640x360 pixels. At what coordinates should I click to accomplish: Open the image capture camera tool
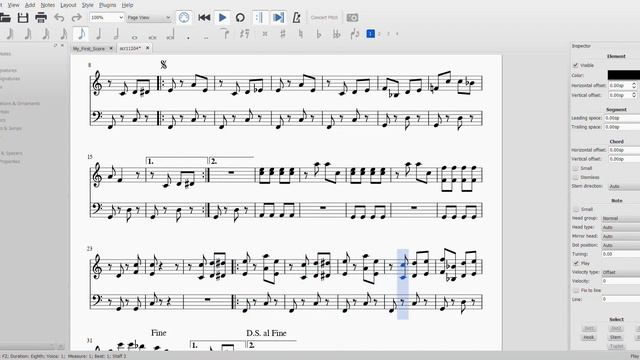click(352, 18)
